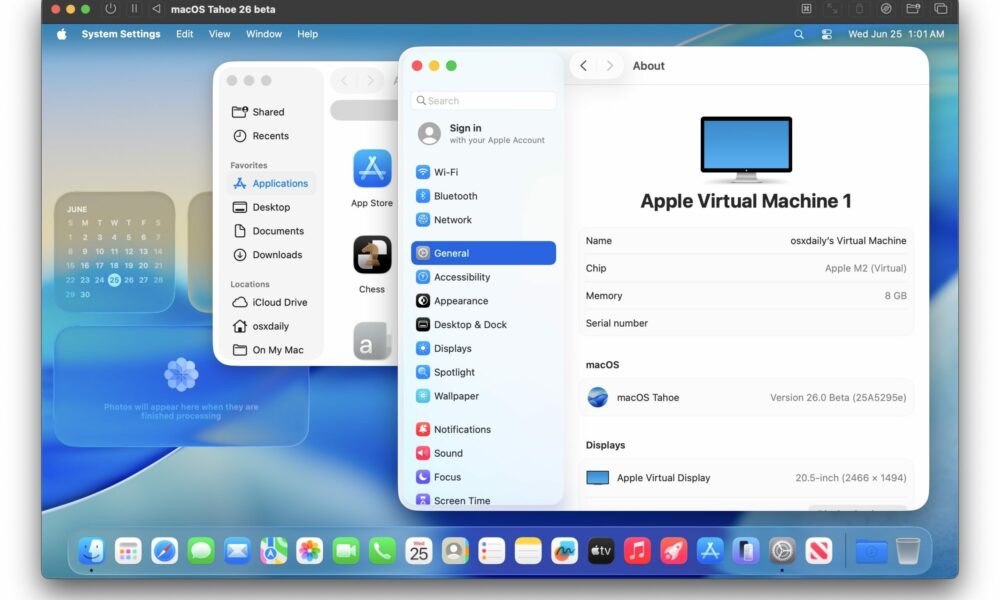Open Screen Time settings pane
This screenshot has width=1000, height=600.
483,501
